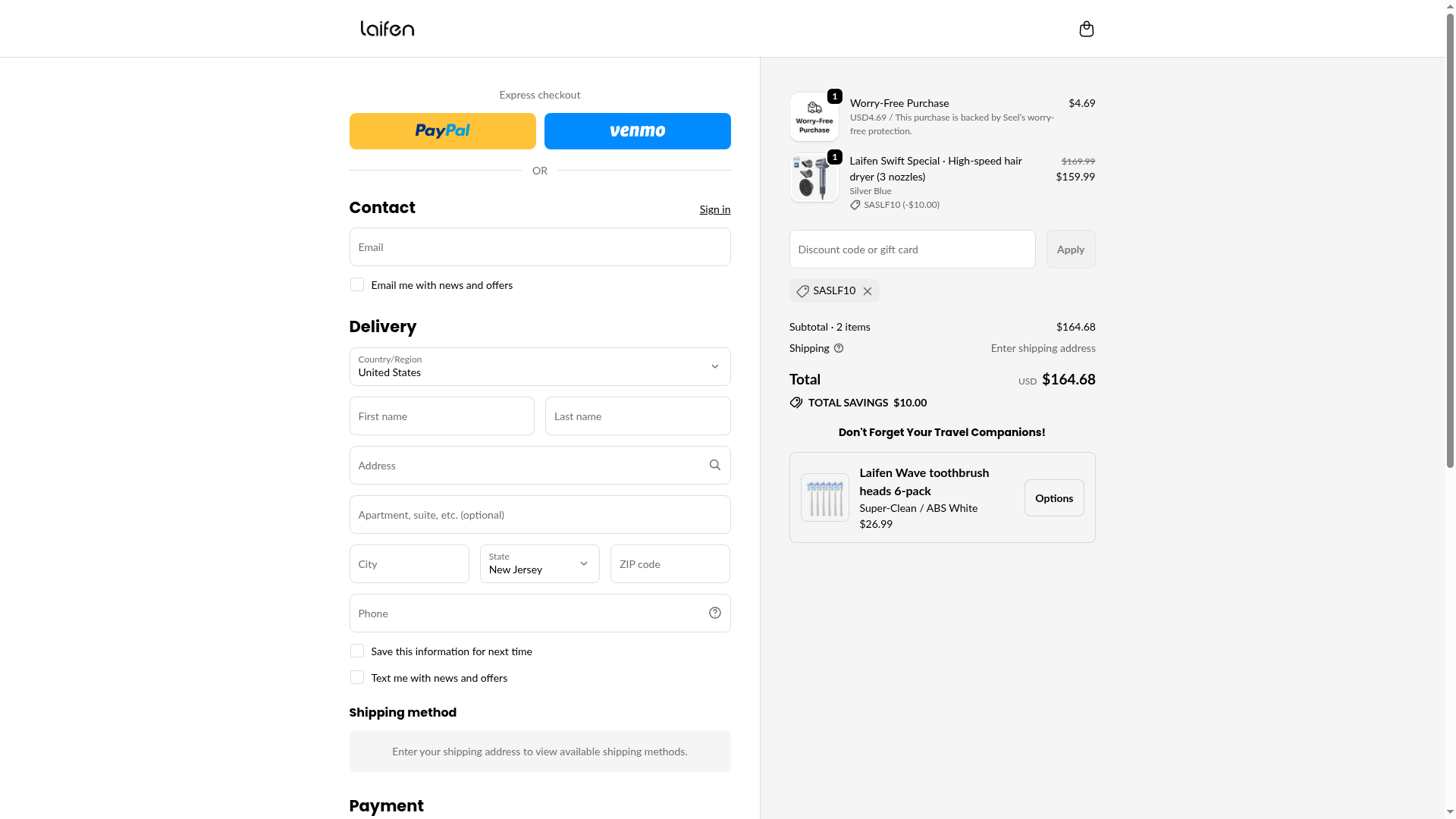Click the shipping help question mark icon
Image resolution: width=1456 pixels, height=819 pixels.
839,348
